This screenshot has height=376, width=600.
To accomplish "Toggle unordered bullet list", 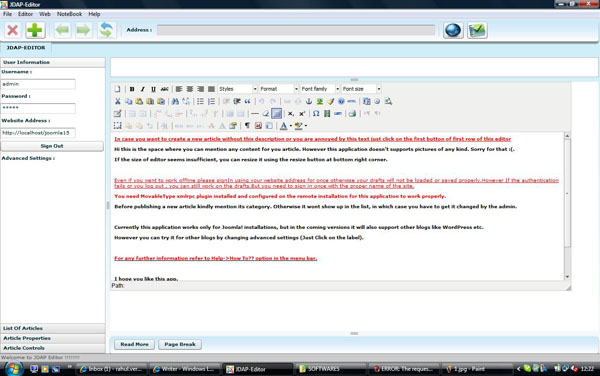I will (x=201, y=101).
